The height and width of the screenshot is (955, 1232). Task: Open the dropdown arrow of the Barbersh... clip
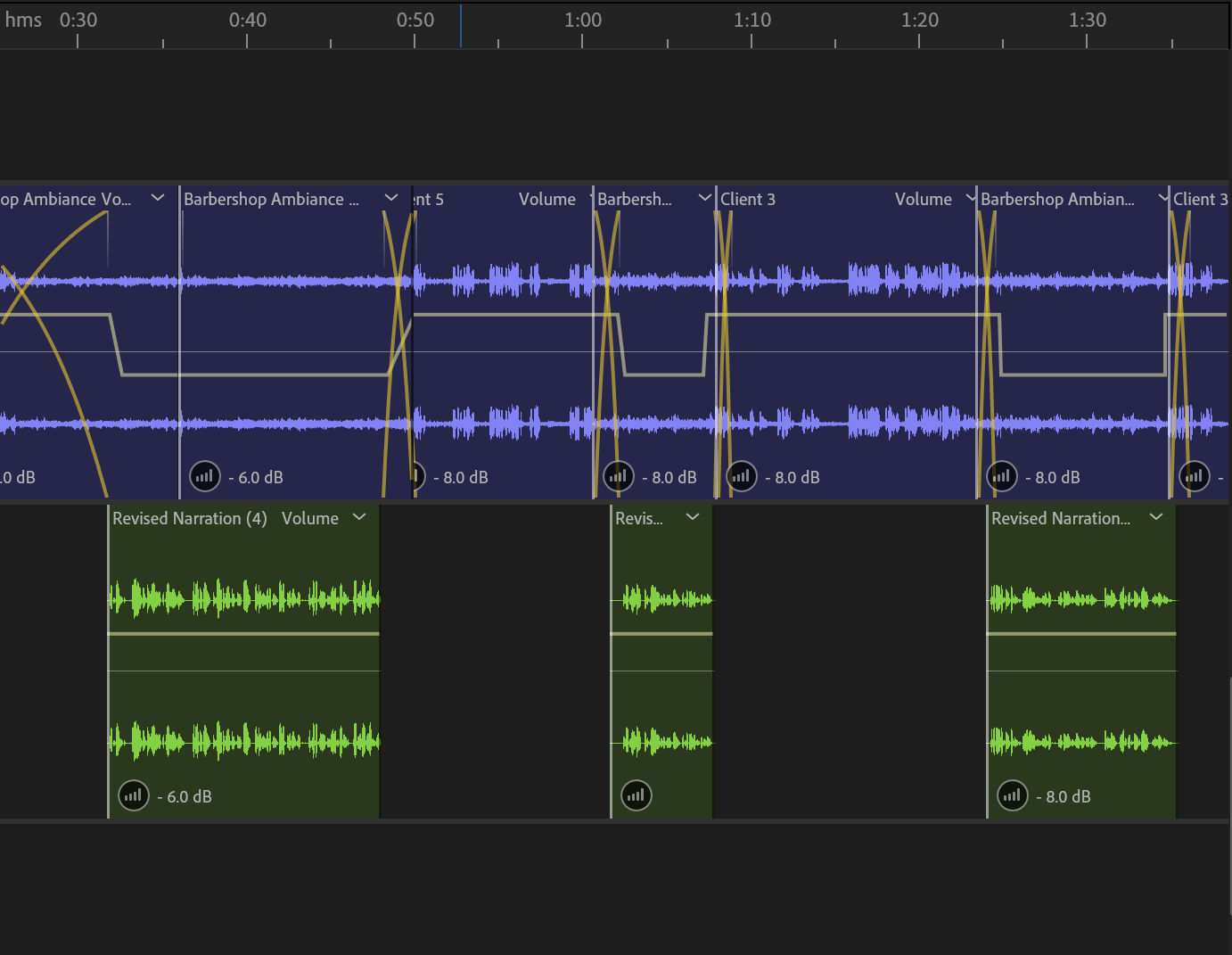tap(704, 198)
